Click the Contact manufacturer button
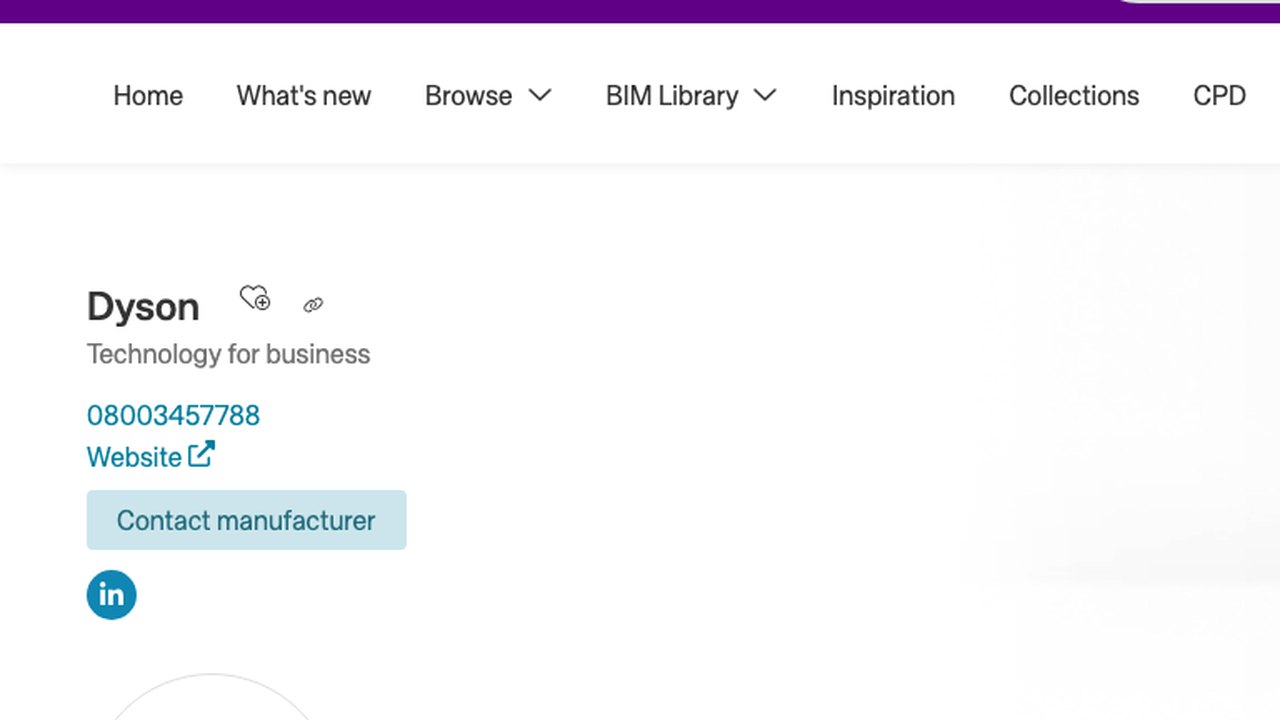The width and height of the screenshot is (1280, 720). [x=246, y=520]
